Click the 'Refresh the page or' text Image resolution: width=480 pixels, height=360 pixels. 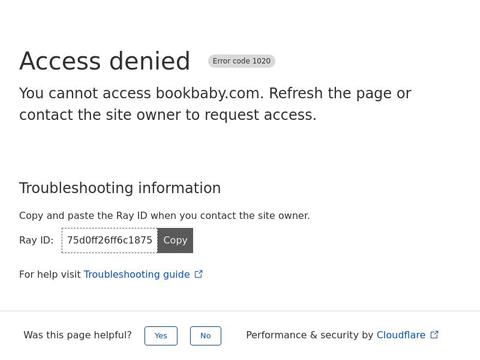pyautogui.click(x=340, y=93)
